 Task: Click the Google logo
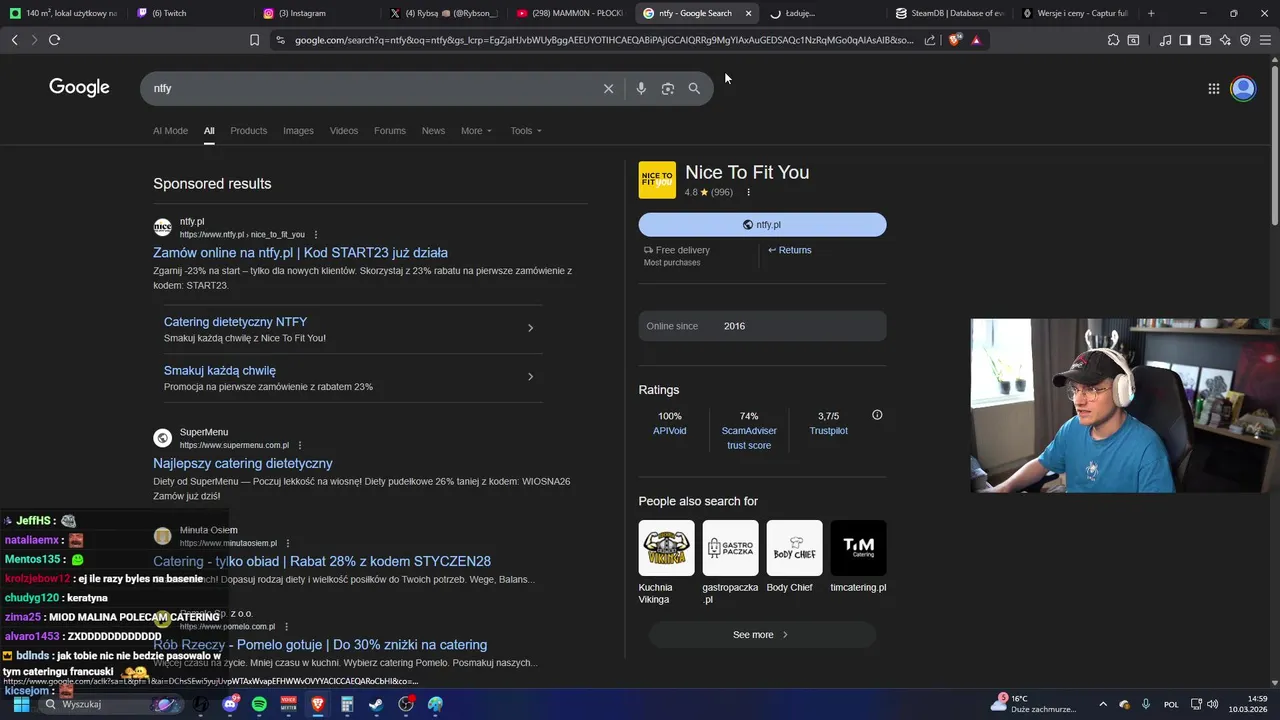click(79, 87)
